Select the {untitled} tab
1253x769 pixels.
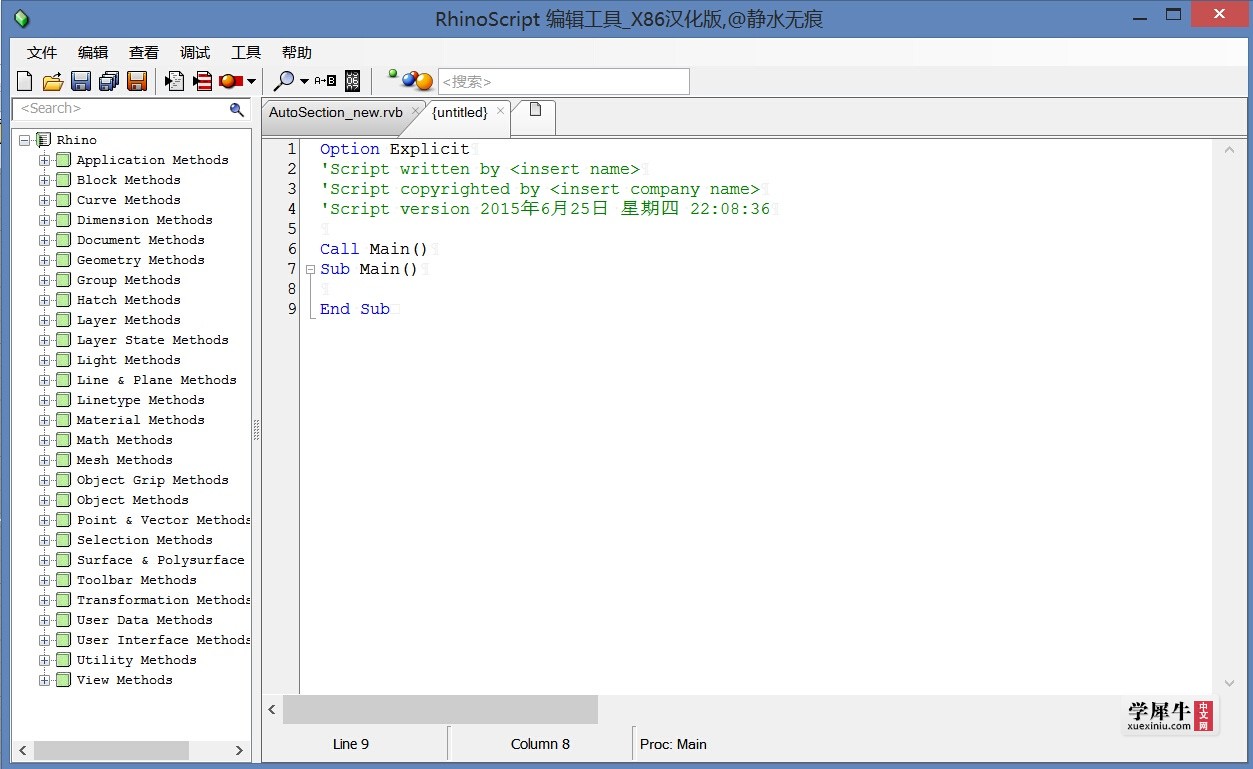(x=460, y=113)
